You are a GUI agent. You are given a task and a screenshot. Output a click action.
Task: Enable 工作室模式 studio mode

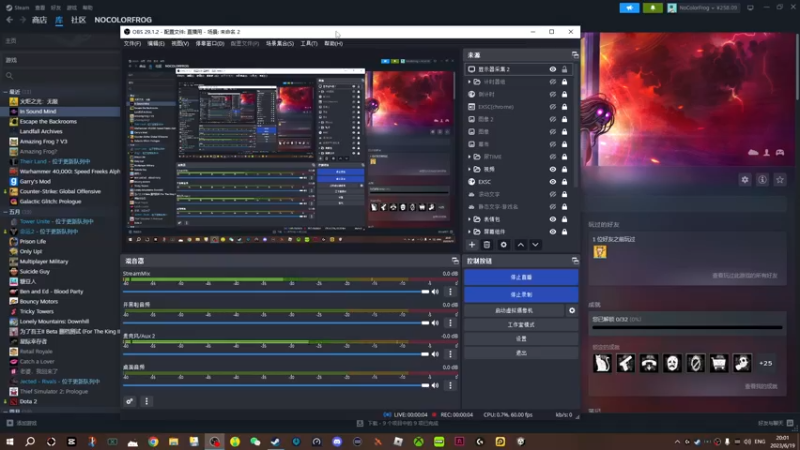click(521, 324)
